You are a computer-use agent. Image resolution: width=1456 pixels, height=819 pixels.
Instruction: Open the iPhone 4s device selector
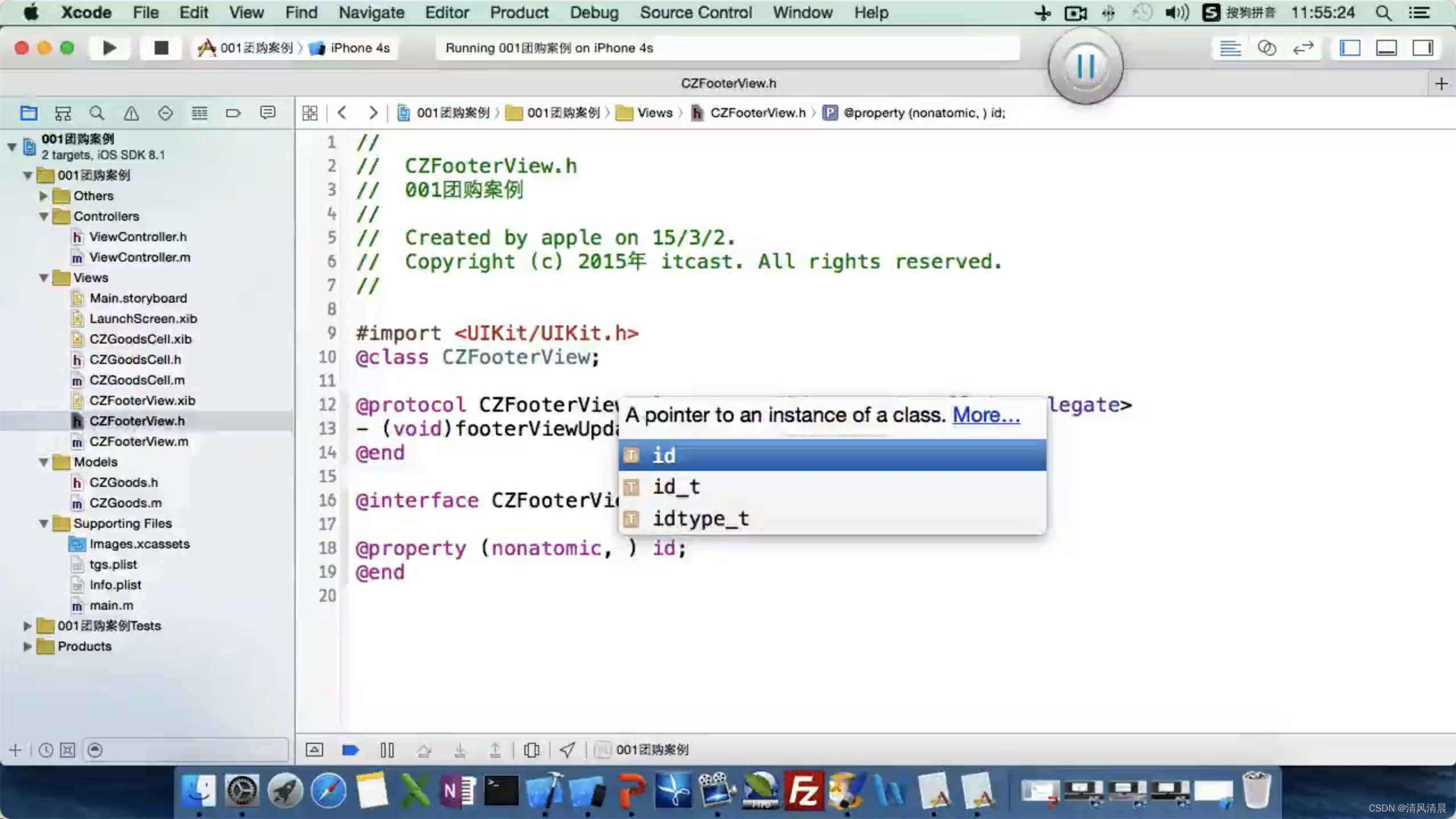click(350, 48)
